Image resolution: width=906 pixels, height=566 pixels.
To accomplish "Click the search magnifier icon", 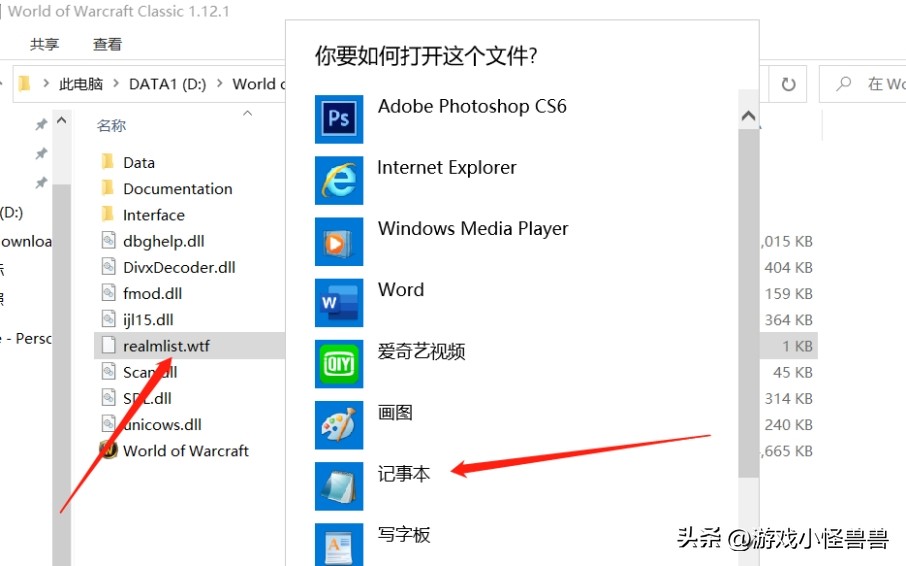I will (844, 84).
